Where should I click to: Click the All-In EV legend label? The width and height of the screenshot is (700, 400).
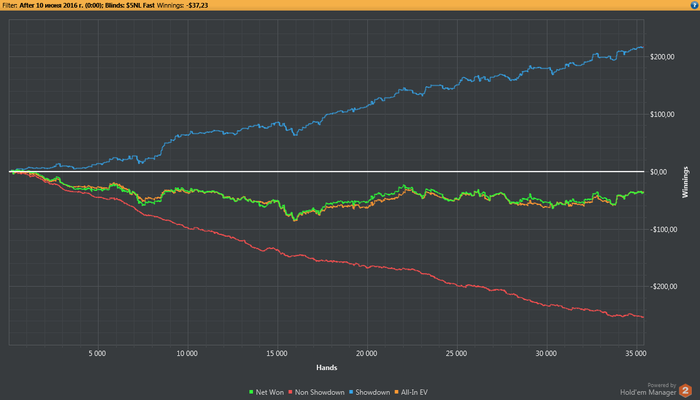click(414, 392)
